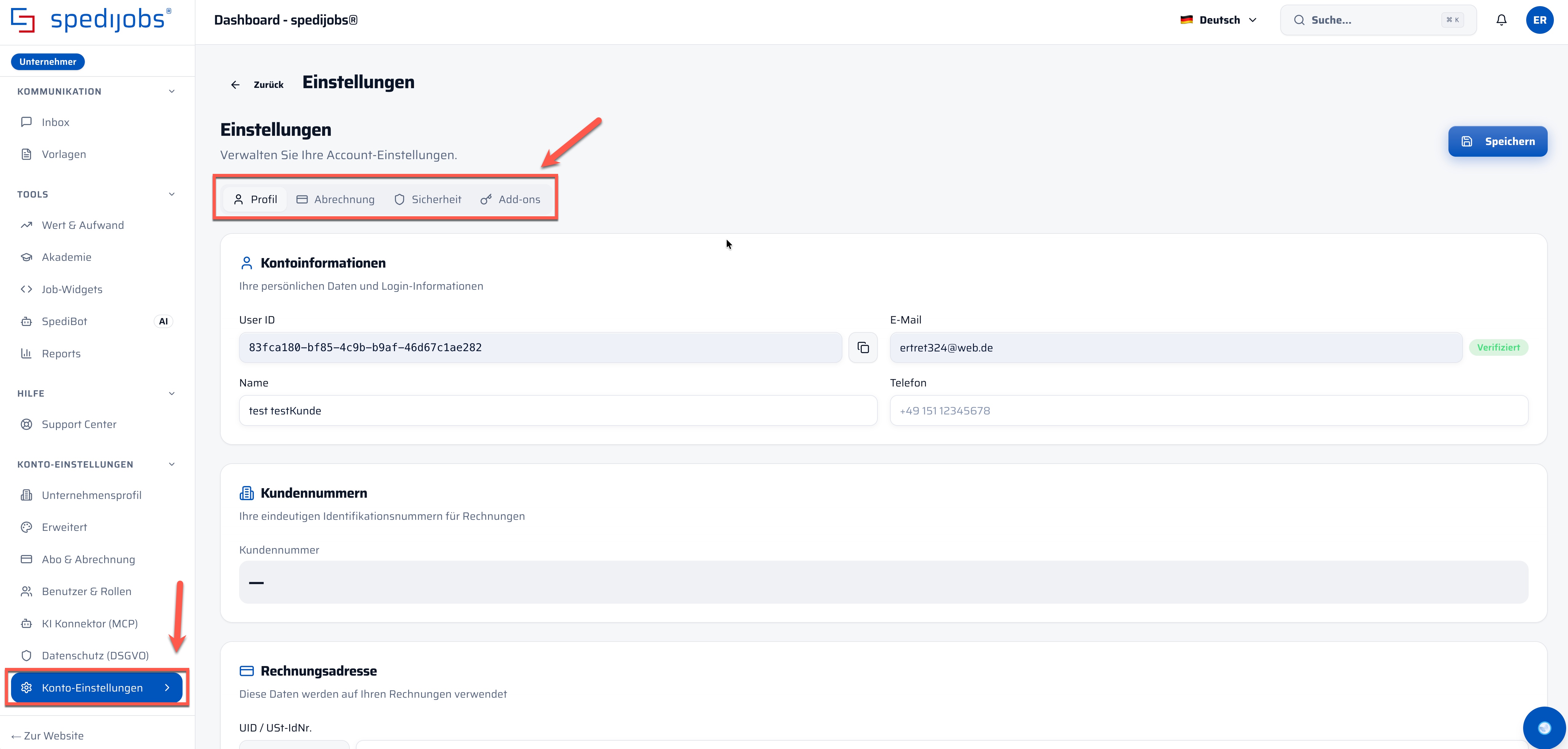Image resolution: width=1568 pixels, height=749 pixels.
Task: Switch to the Abrechnung tab
Action: [335, 200]
